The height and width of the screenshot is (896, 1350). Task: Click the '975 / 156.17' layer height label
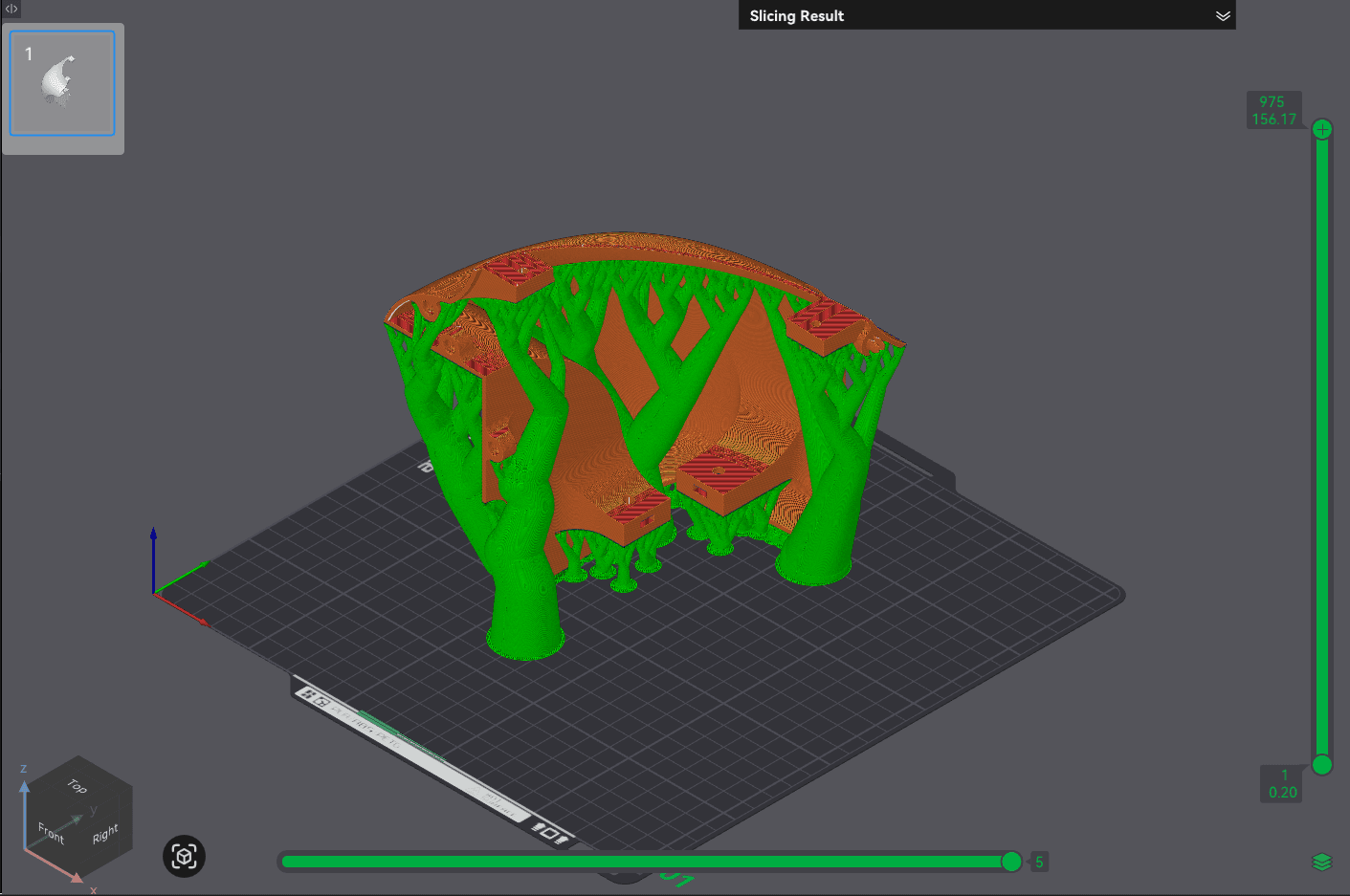click(1274, 109)
